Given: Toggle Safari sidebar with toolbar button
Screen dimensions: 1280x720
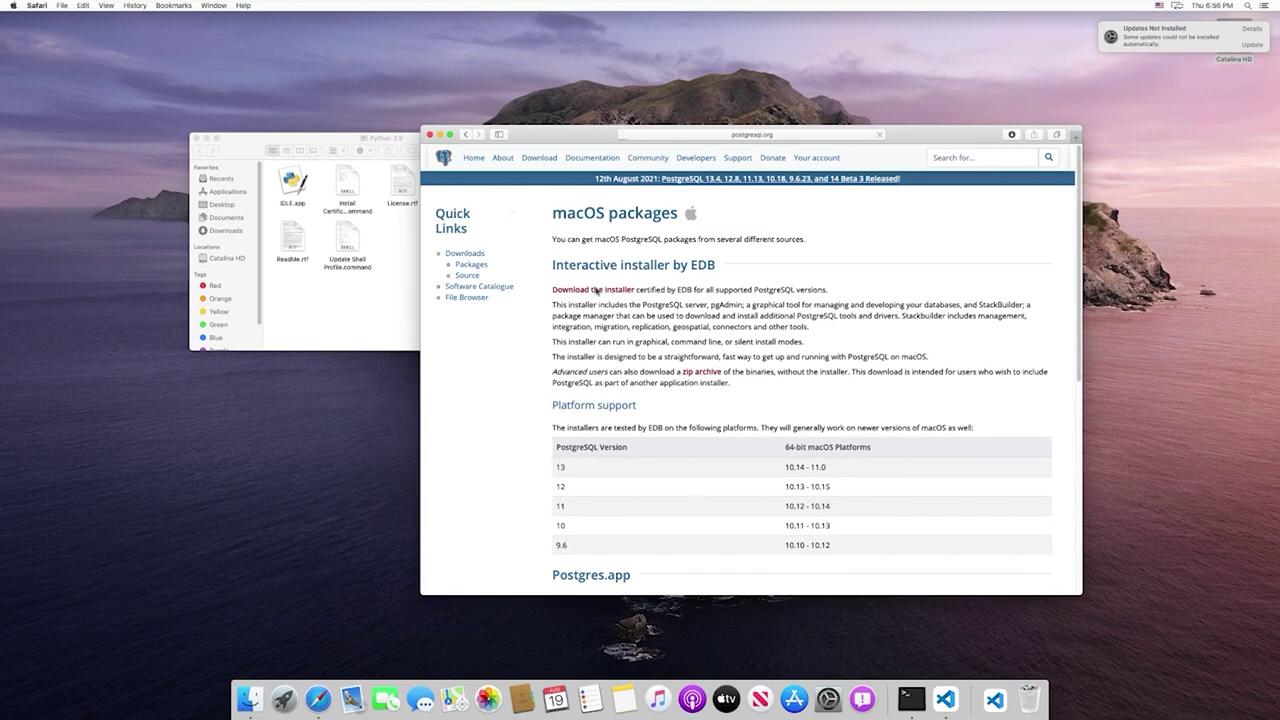Looking at the screenshot, I should click(499, 134).
